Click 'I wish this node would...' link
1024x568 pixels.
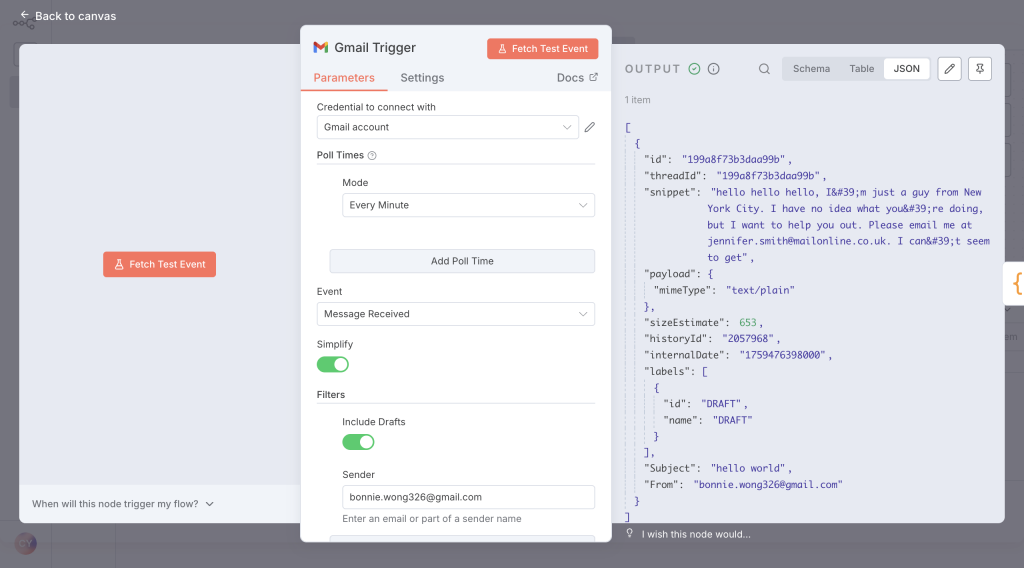[x=696, y=534]
